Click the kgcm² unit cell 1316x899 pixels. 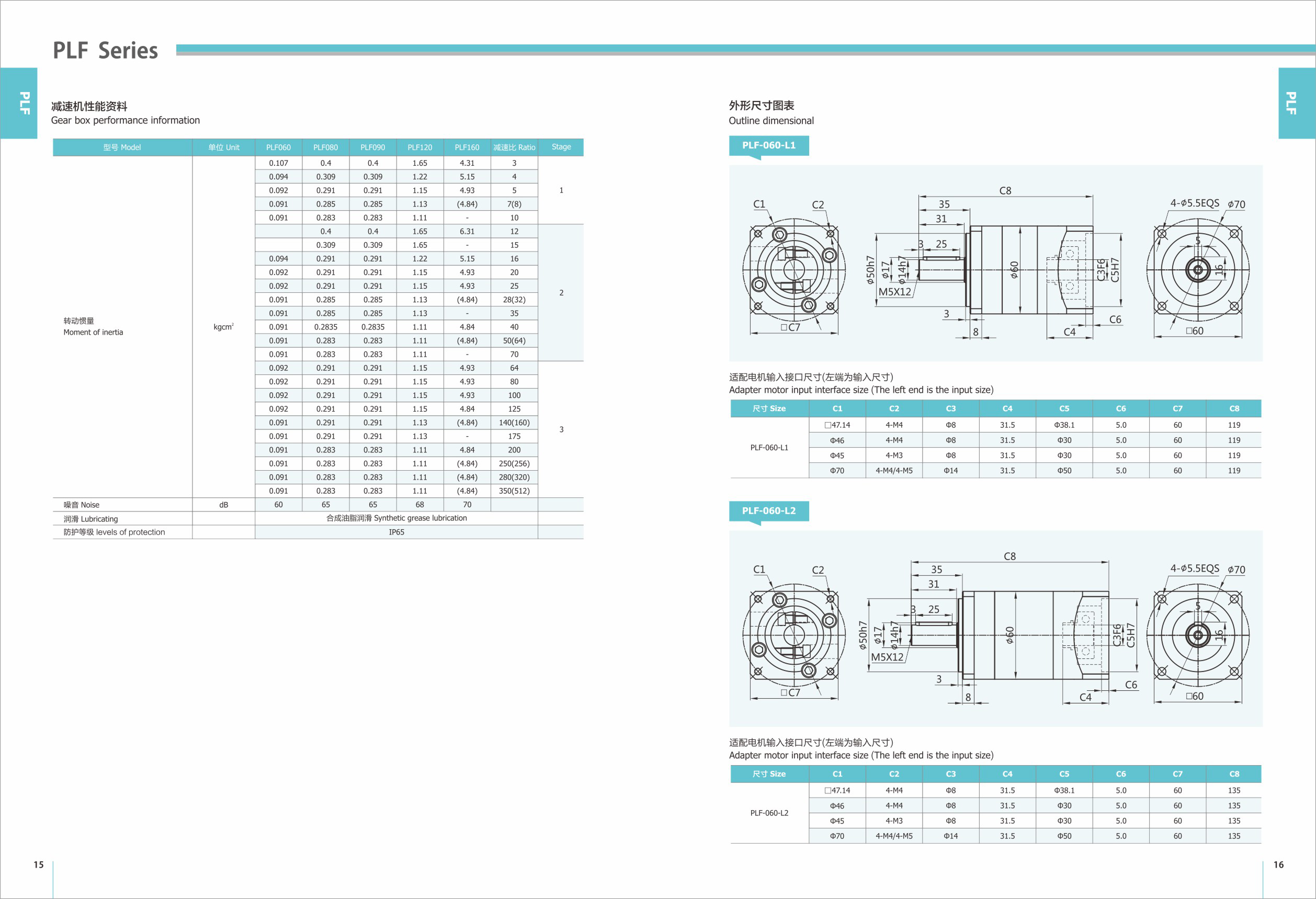(223, 327)
